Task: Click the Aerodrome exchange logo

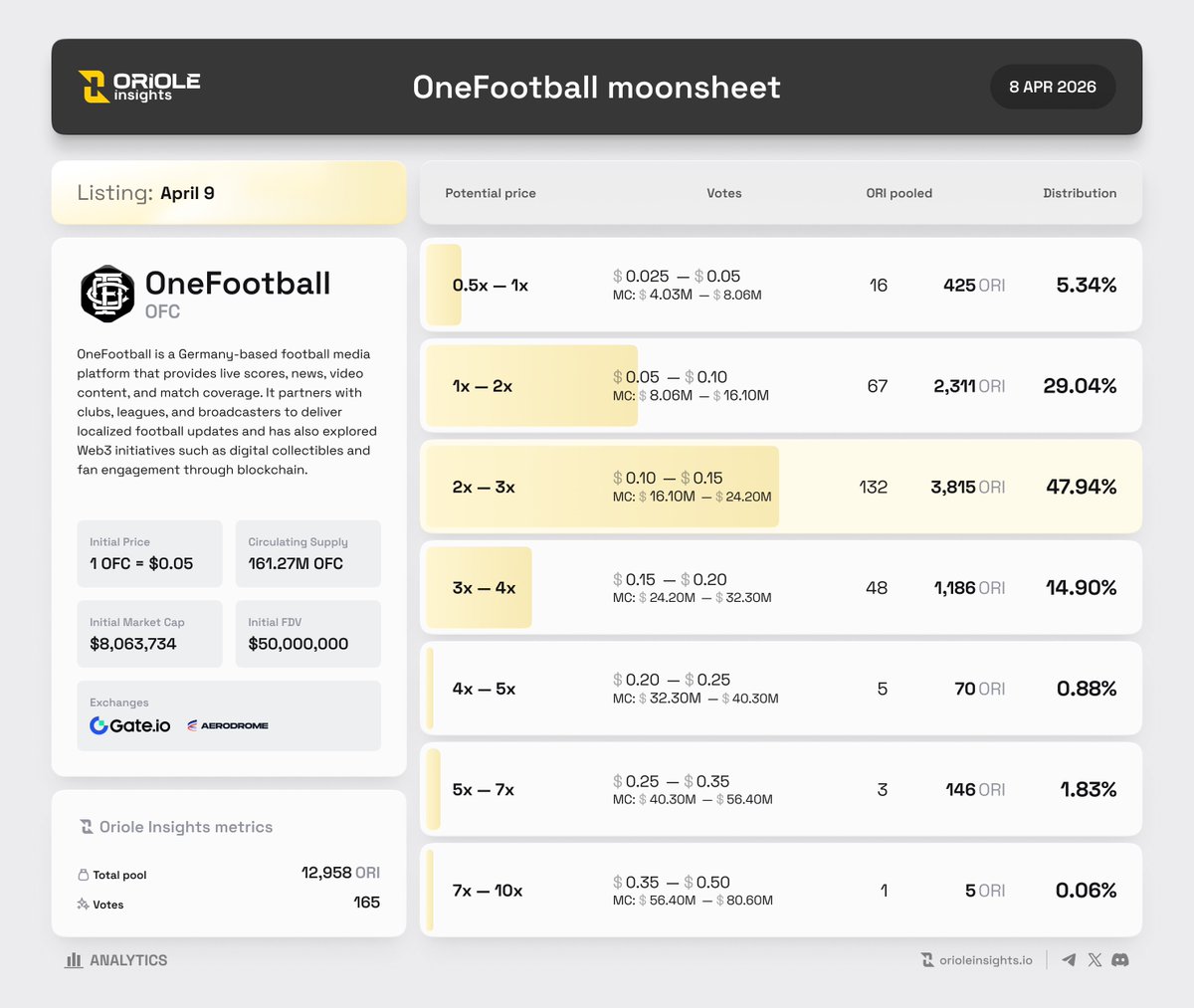Action: (x=228, y=725)
